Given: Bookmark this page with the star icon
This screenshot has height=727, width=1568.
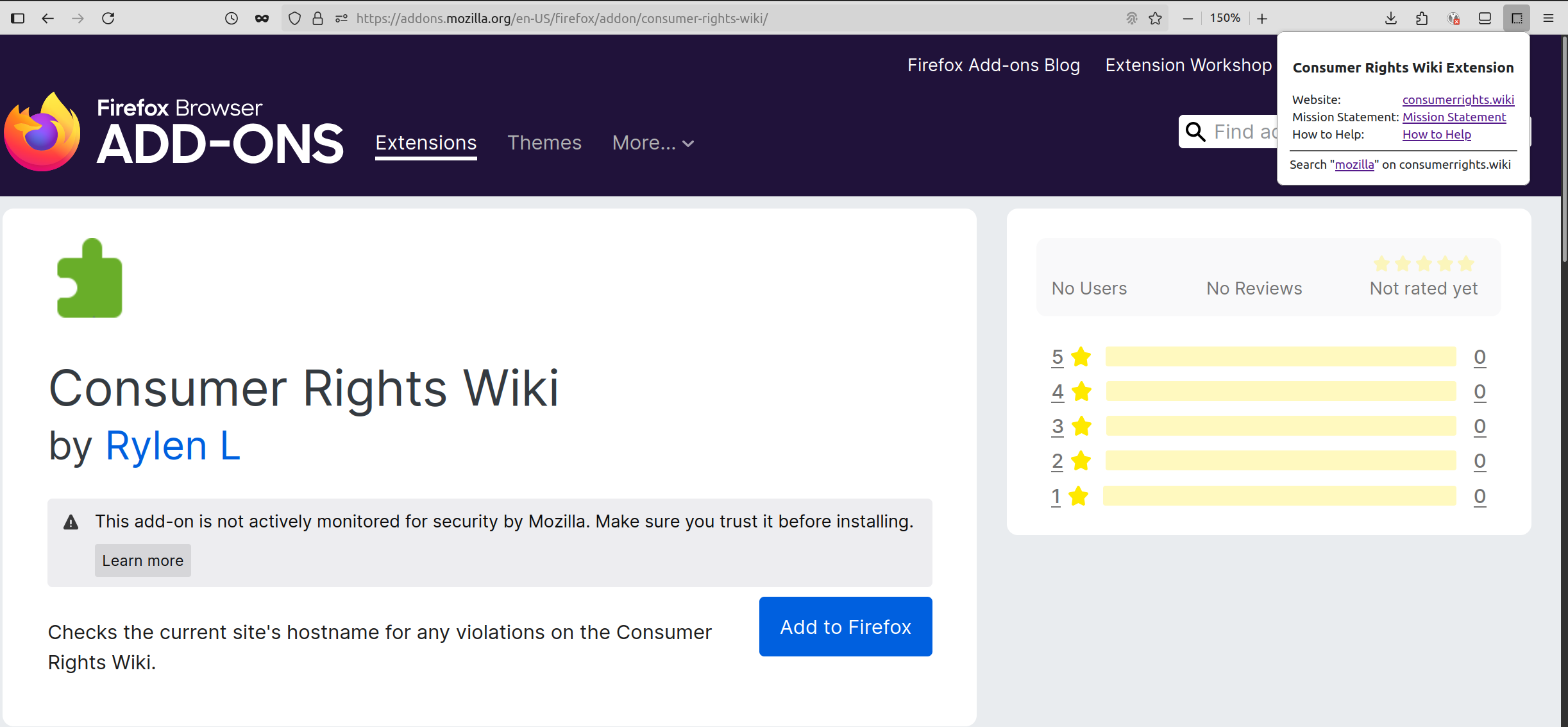Looking at the screenshot, I should pos(1156,18).
